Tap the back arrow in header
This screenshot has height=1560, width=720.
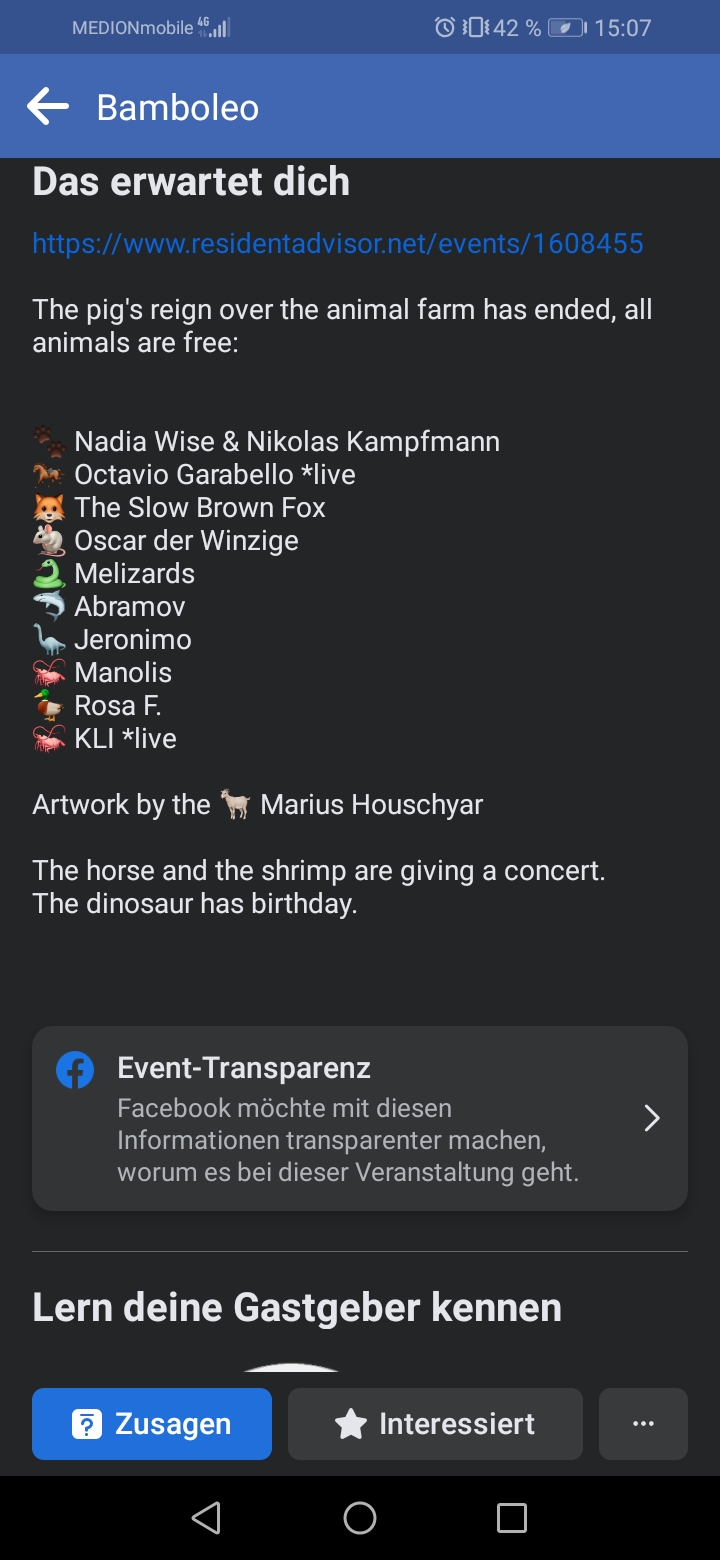[x=48, y=106]
